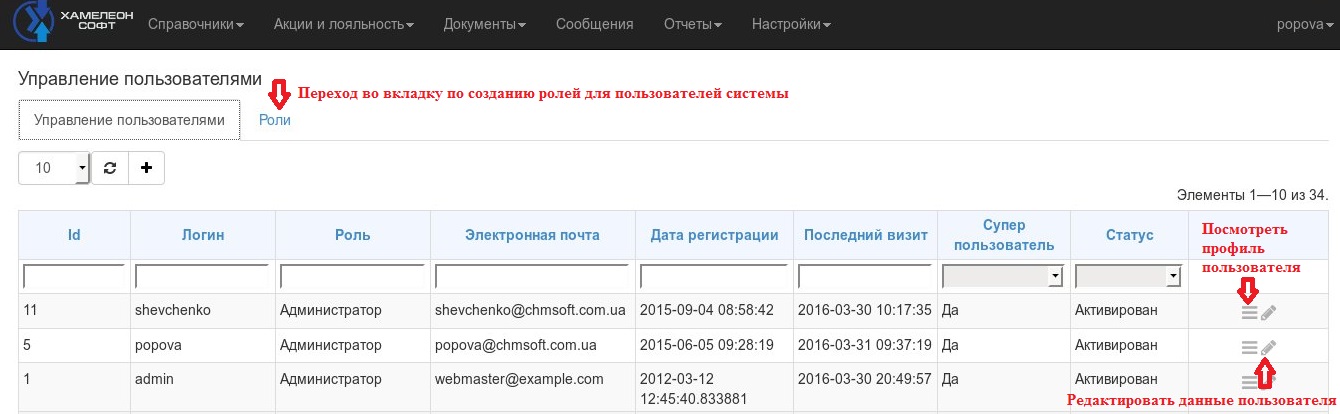The height and width of the screenshot is (414, 1340).
Task: Open the Настройки menu
Action: click(x=791, y=24)
